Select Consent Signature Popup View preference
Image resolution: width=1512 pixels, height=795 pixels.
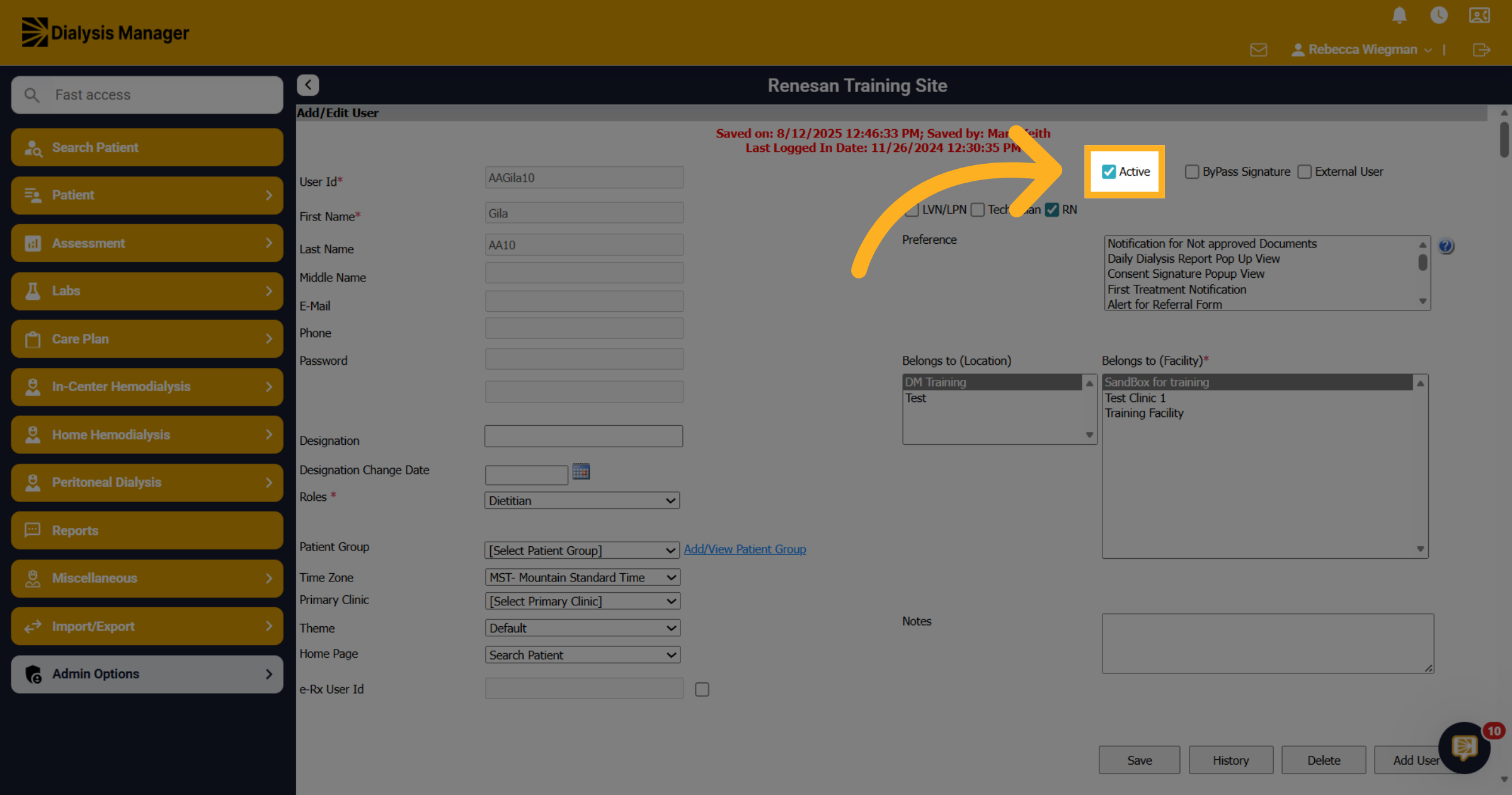(x=1186, y=274)
